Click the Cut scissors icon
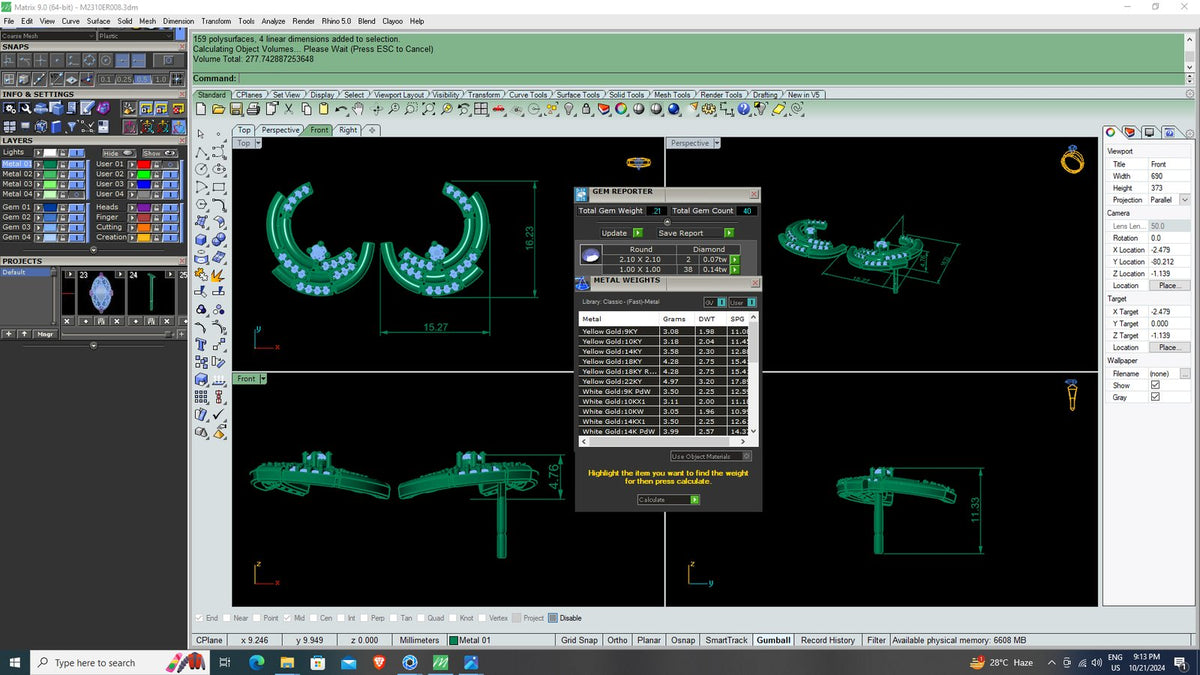 pyautogui.click(x=288, y=108)
